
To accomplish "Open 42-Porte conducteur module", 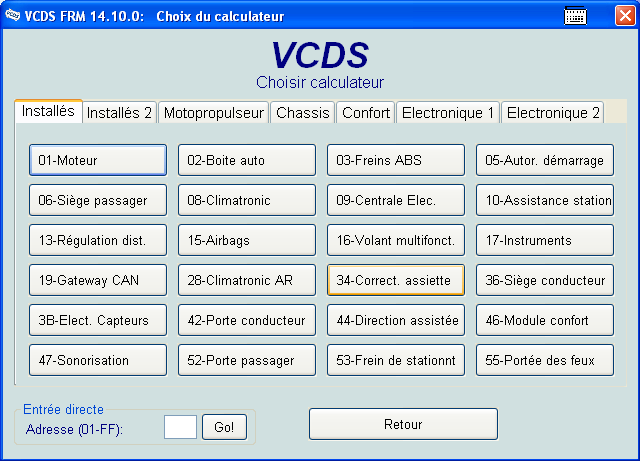I will click(x=247, y=320).
